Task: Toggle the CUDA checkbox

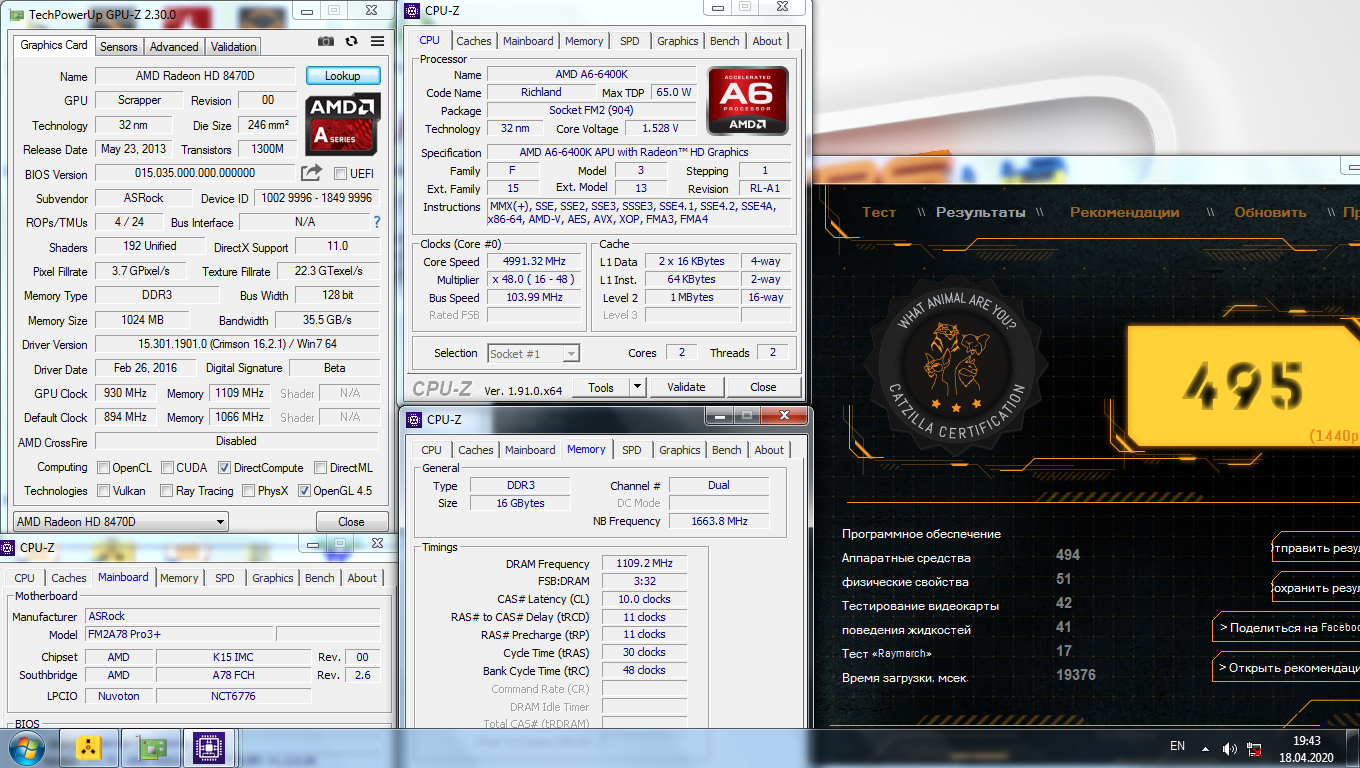Action: pyautogui.click(x=166, y=467)
